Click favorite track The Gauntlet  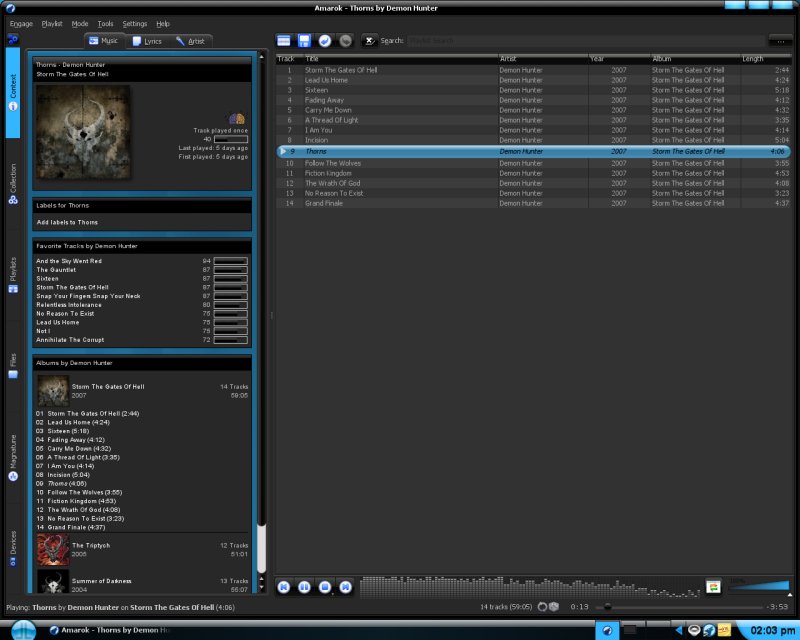[56, 269]
